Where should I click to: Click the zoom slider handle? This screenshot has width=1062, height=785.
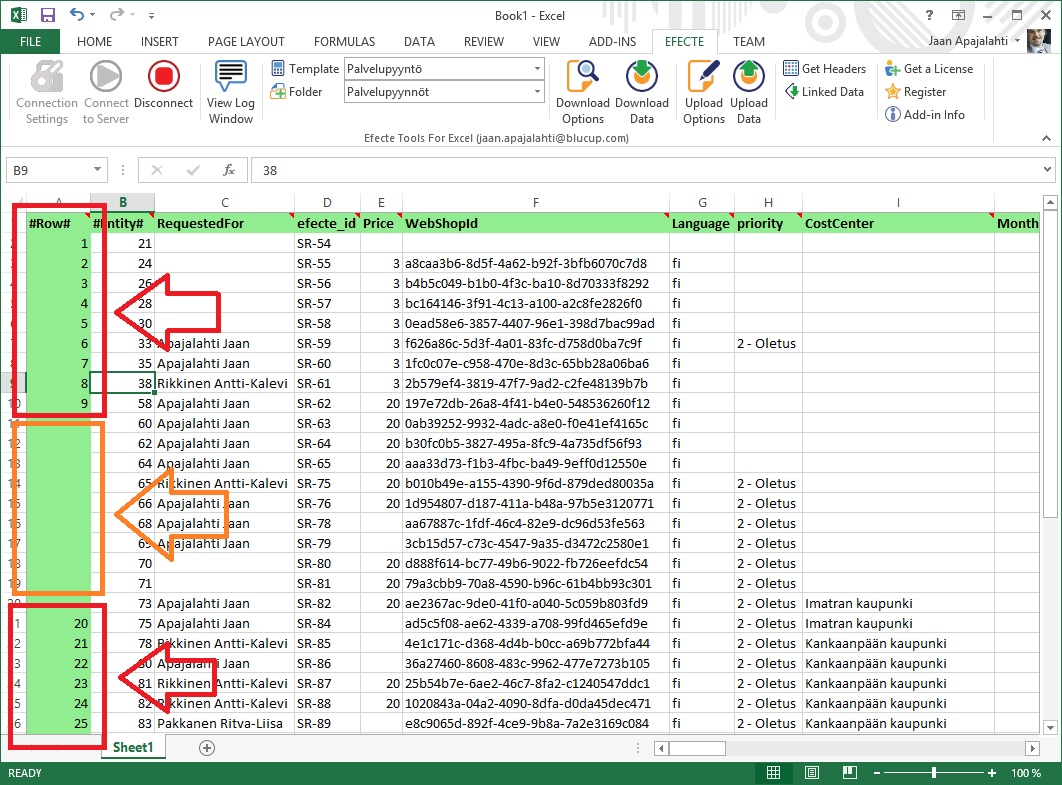[x=934, y=773]
